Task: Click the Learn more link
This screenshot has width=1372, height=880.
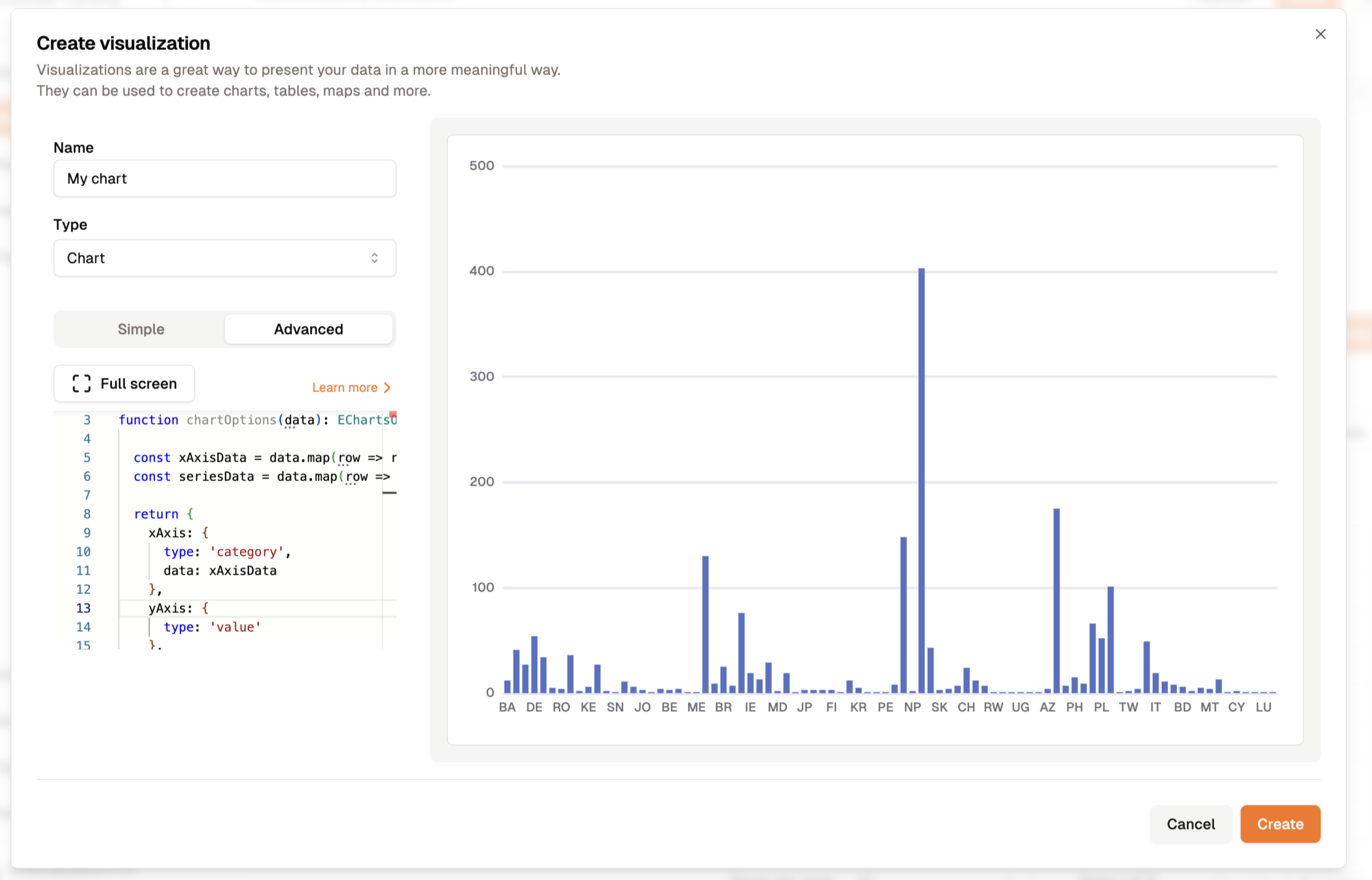Action: coord(346,387)
